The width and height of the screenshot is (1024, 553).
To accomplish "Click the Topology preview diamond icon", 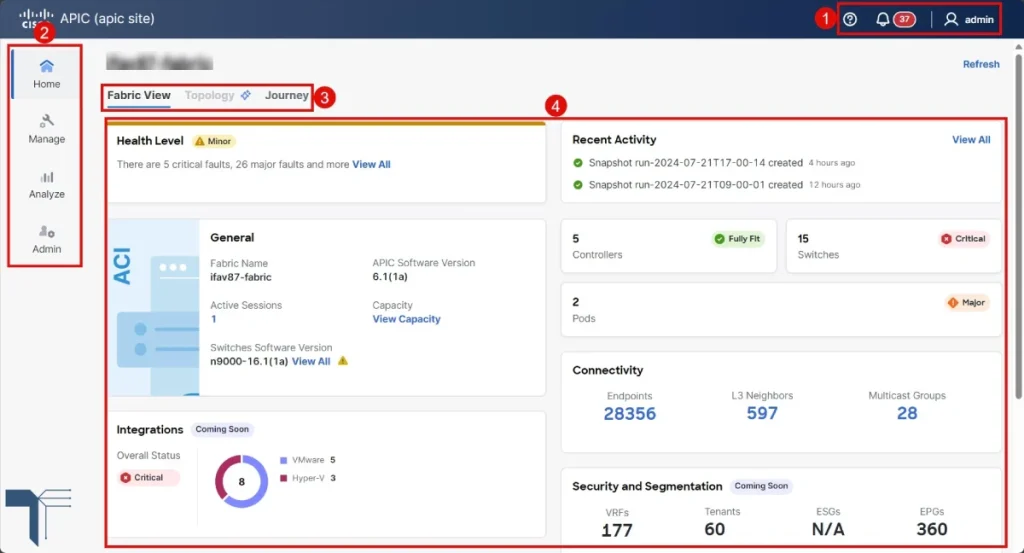I will [x=246, y=95].
